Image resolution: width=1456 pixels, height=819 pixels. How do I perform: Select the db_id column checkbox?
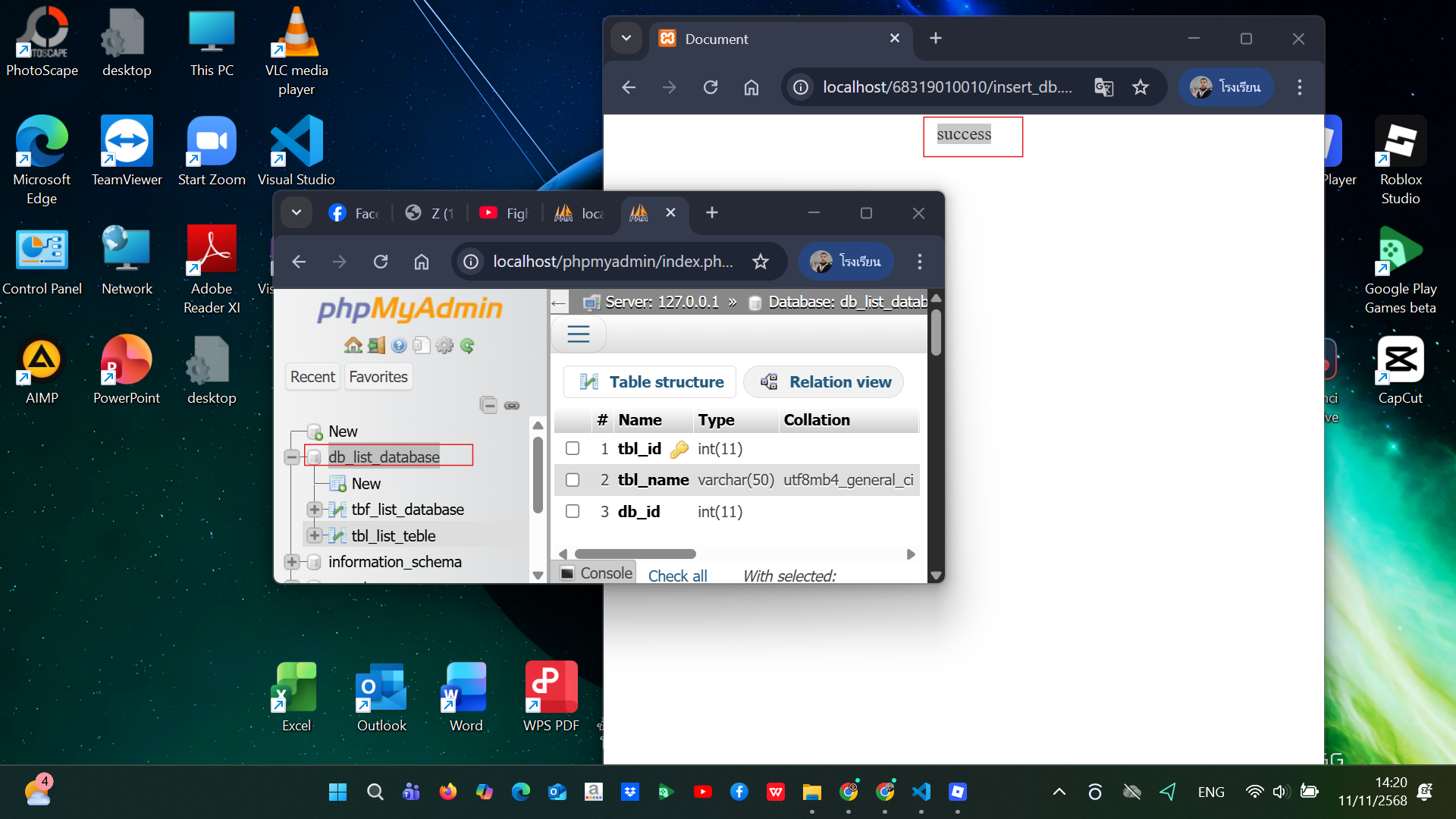click(573, 511)
